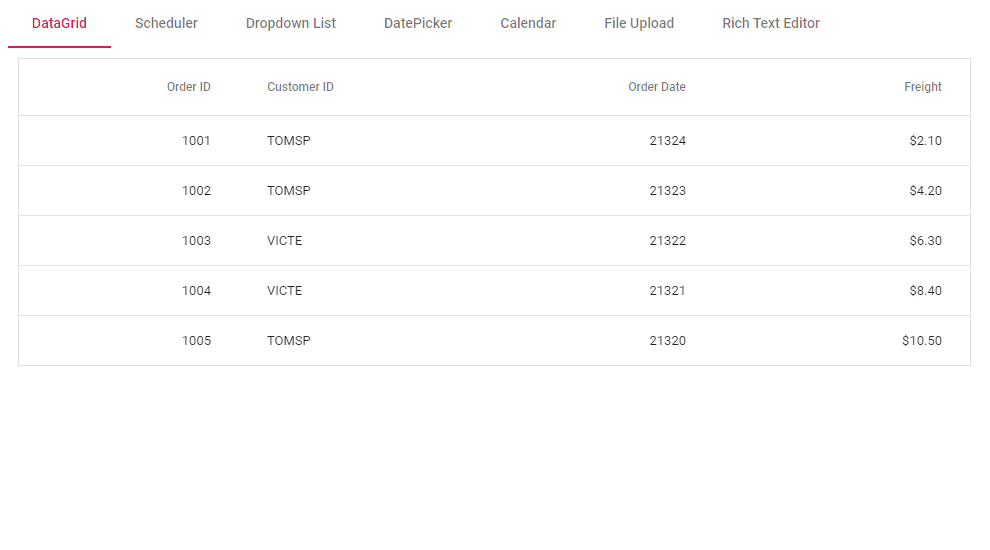This screenshot has height=550, width=990.
Task: Click VICTE in order 1003 row
Action: tap(284, 241)
